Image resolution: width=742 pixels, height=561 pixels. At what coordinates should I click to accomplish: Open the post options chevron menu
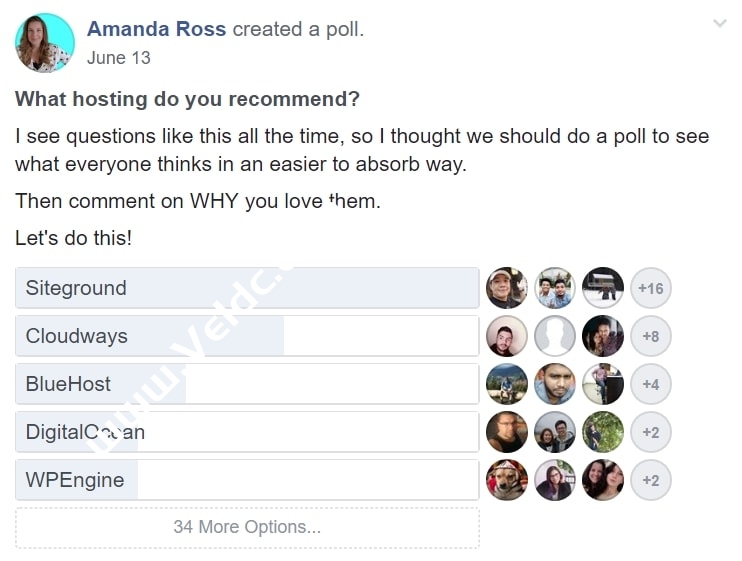(719, 24)
